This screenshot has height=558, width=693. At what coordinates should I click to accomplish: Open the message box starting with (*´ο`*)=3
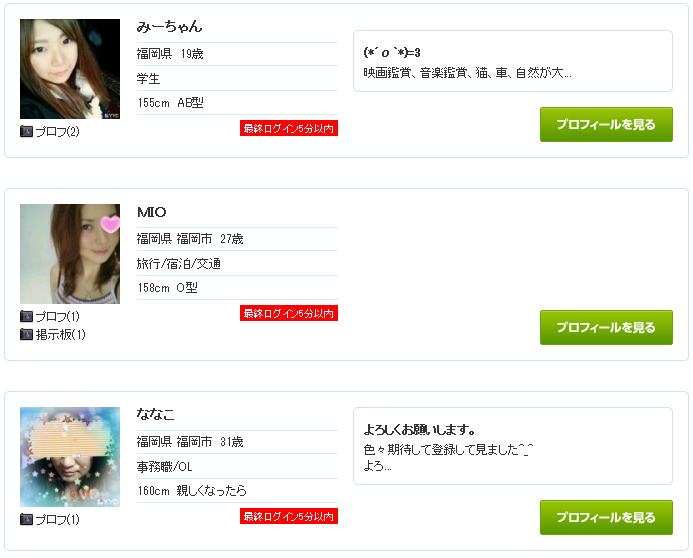pos(513,61)
